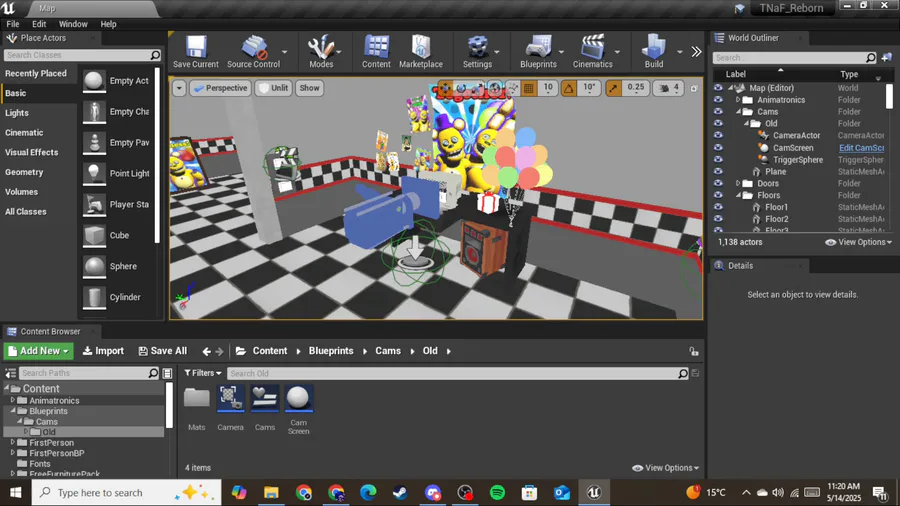Image resolution: width=900 pixels, height=506 pixels.
Task: Click the Content Browser lock icon
Action: click(694, 351)
